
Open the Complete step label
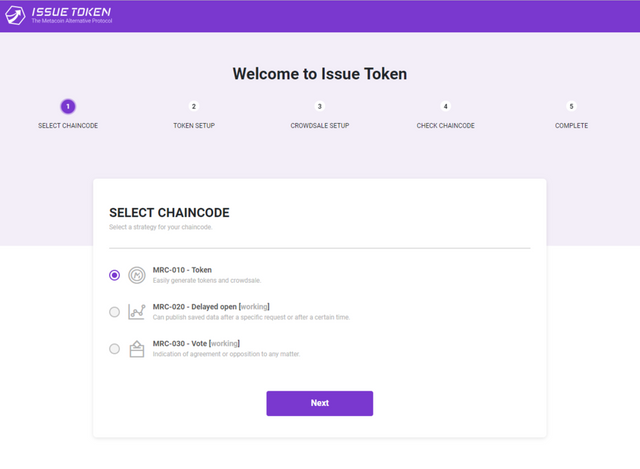pyautogui.click(x=572, y=126)
